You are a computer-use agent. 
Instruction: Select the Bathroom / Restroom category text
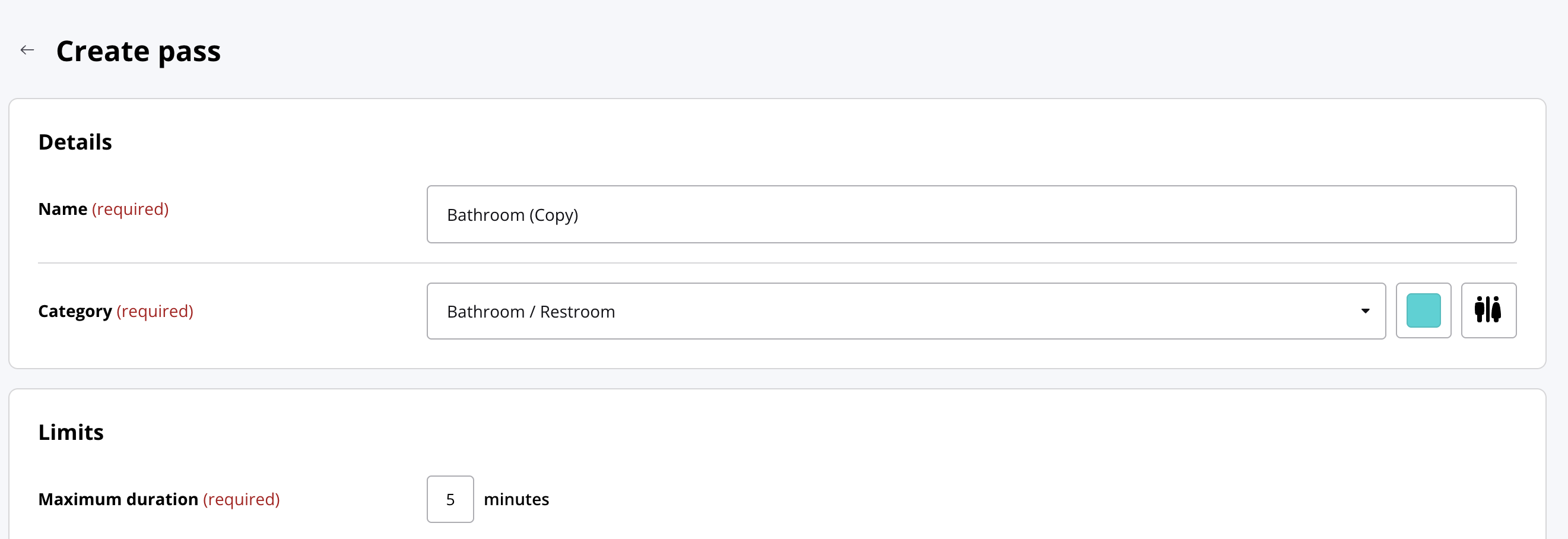(x=531, y=311)
